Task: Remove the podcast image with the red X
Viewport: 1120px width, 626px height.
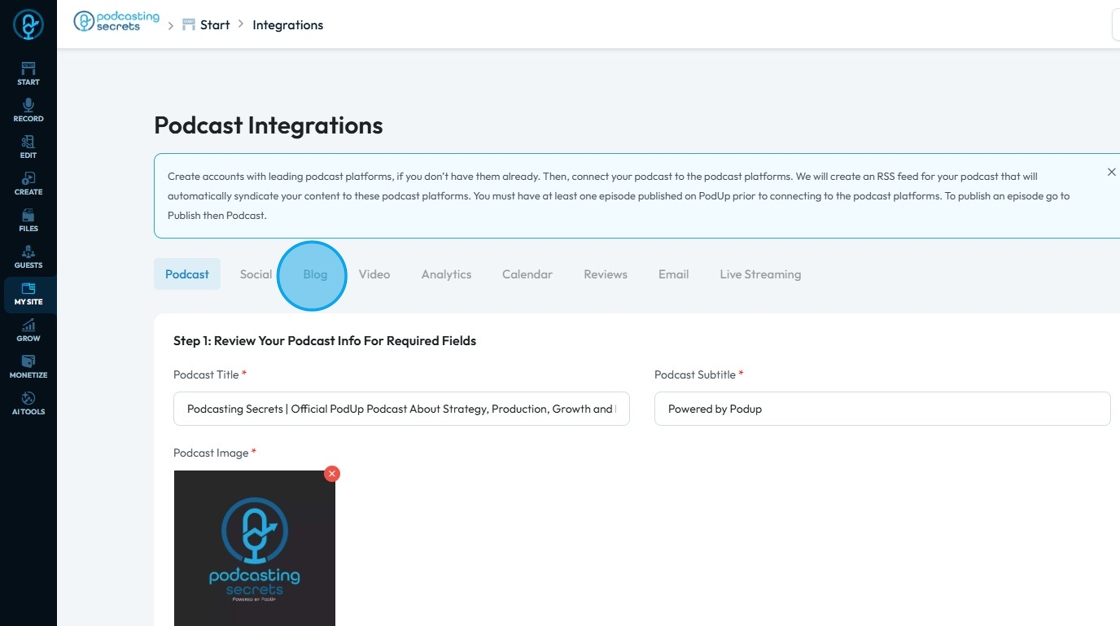Action: (x=331, y=474)
